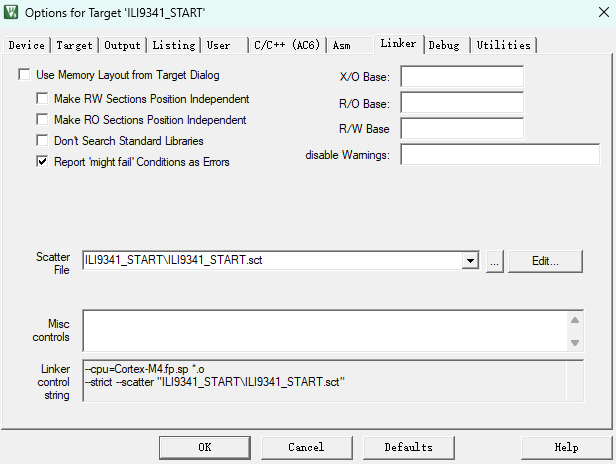Select the Linker tab
Viewport: 616px width, 464px height.
coord(398,43)
